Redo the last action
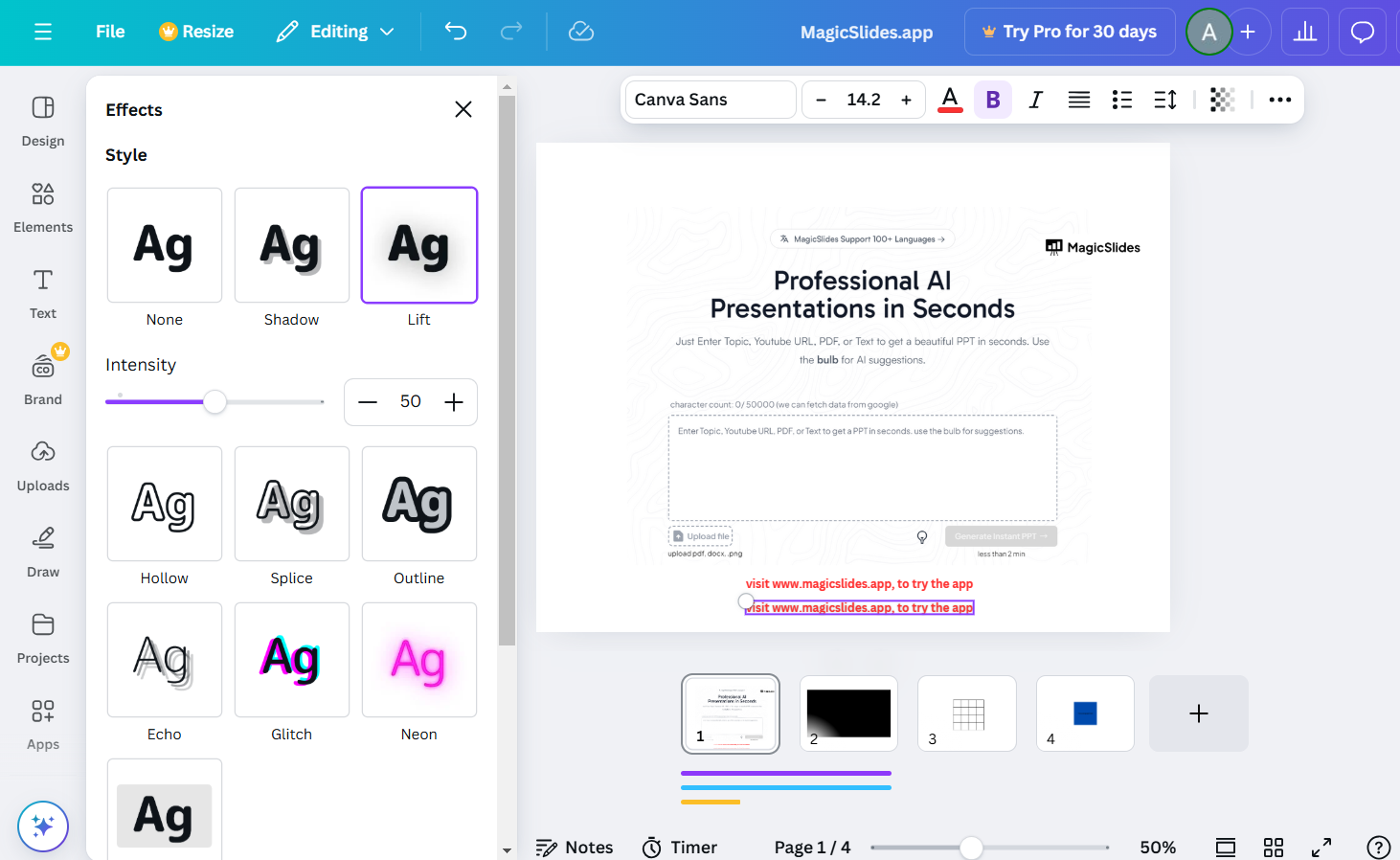Image resolution: width=1400 pixels, height=860 pixels. (x=511, y=32)
